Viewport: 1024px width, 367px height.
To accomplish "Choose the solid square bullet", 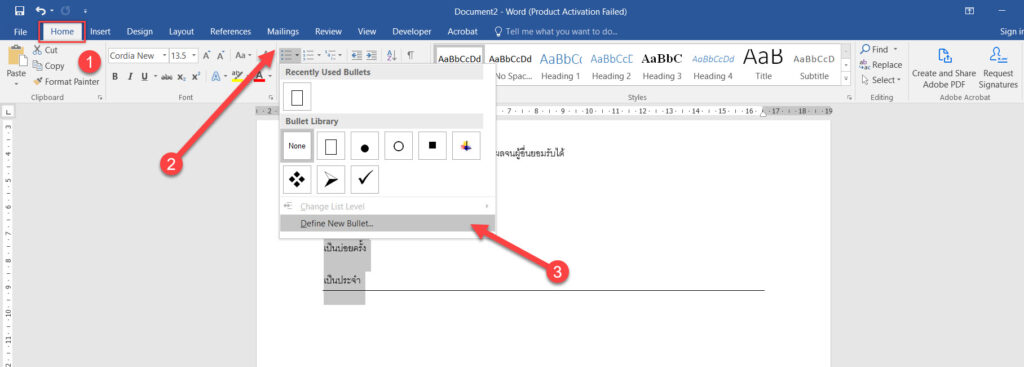I will [x=432, y=146].
